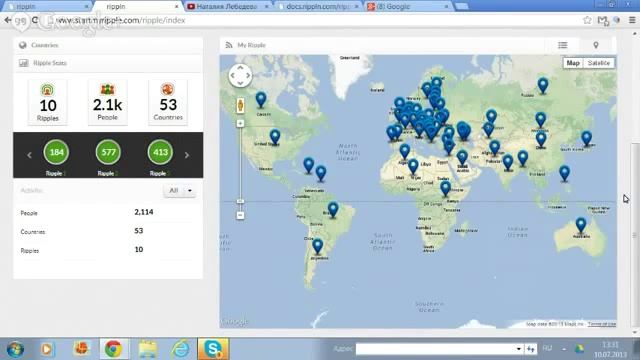Screen dimensions: 640x360
Task: Click the Ripples value 10 row
Action: pos(107,250)
